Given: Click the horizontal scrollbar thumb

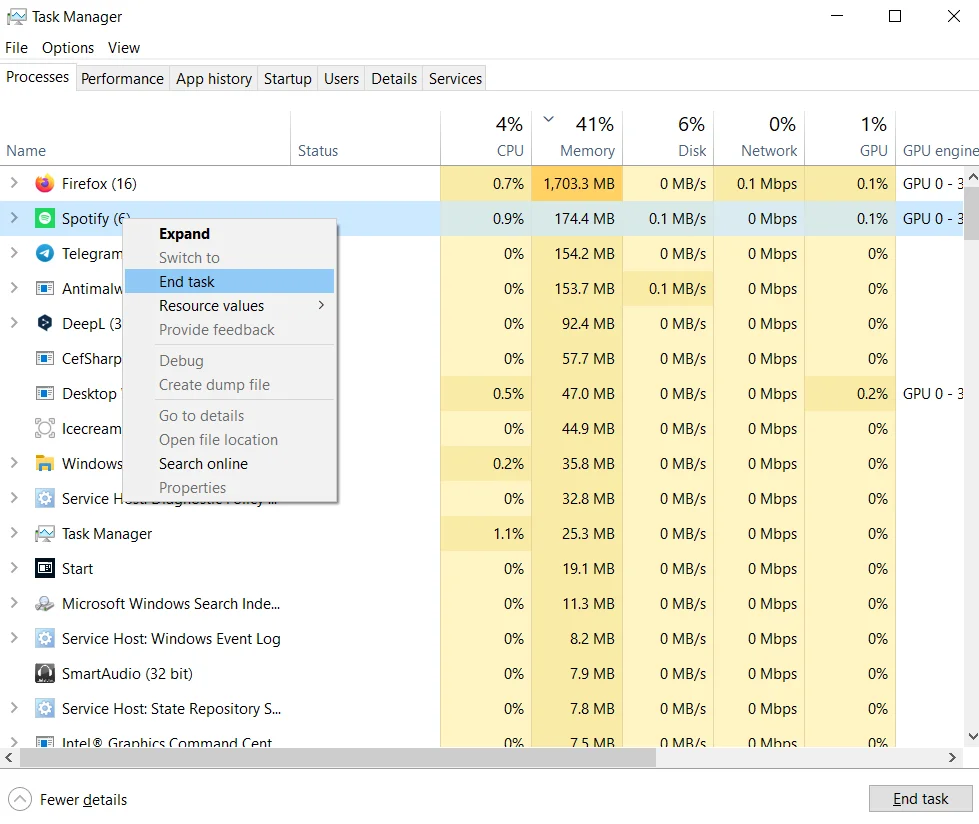Looking at the screenshot, I should 338,757.
